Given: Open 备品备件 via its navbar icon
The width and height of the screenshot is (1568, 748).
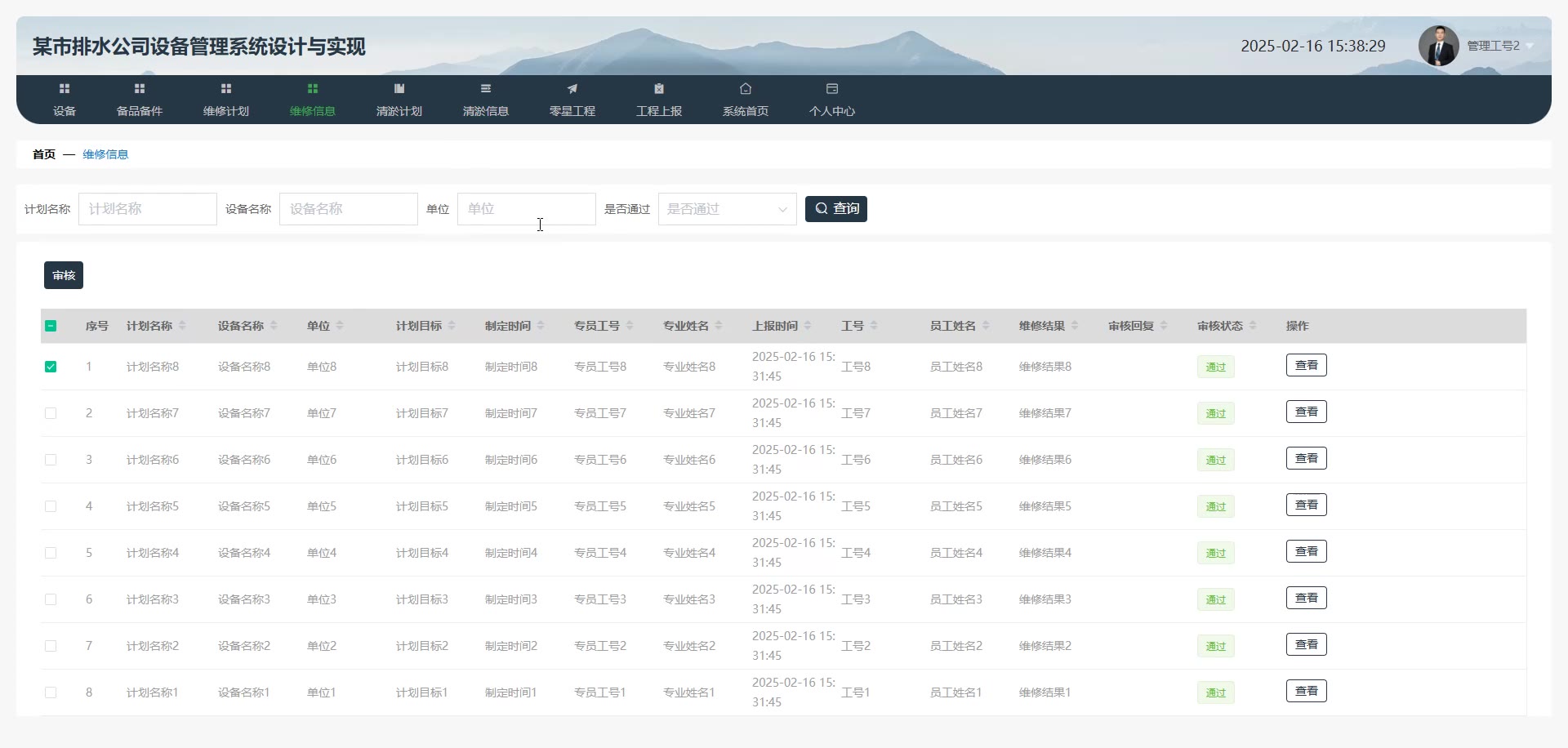Looking at the screenshot, I should 140,89.
